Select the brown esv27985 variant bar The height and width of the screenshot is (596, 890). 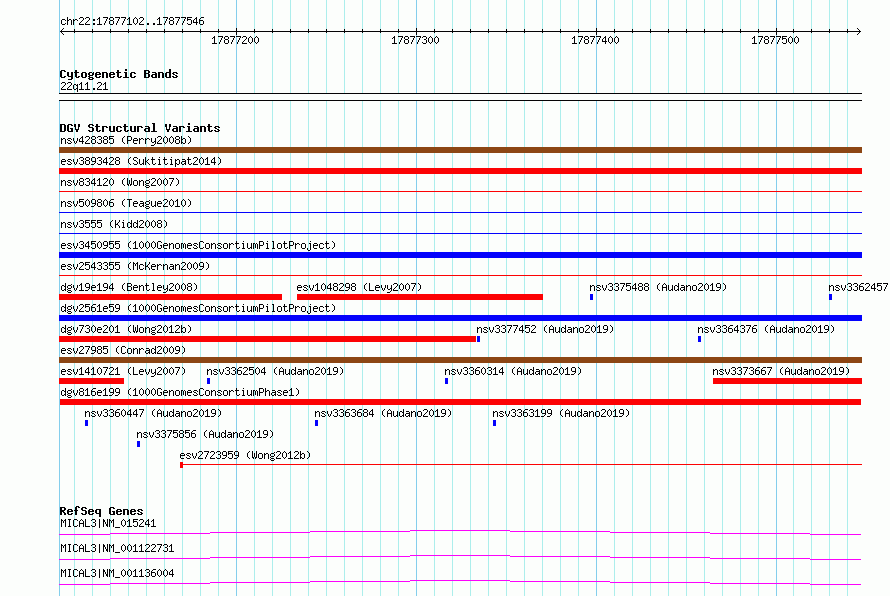click(x=460, y=360)
